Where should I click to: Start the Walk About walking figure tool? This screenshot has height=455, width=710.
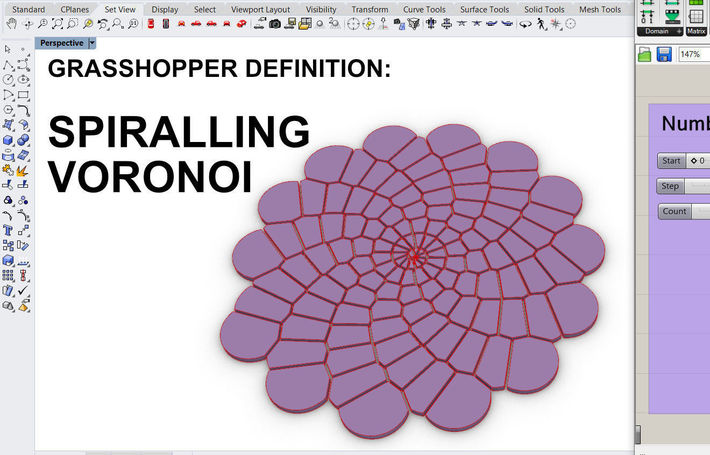pos(541,24)
